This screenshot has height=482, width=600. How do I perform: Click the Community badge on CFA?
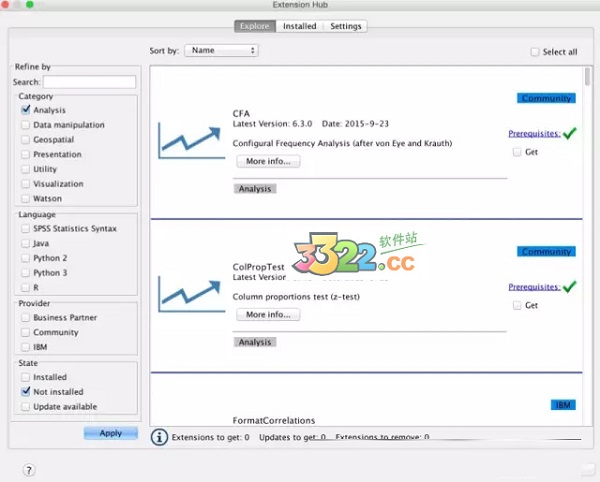pyautogui.click(x=546, y=98)
